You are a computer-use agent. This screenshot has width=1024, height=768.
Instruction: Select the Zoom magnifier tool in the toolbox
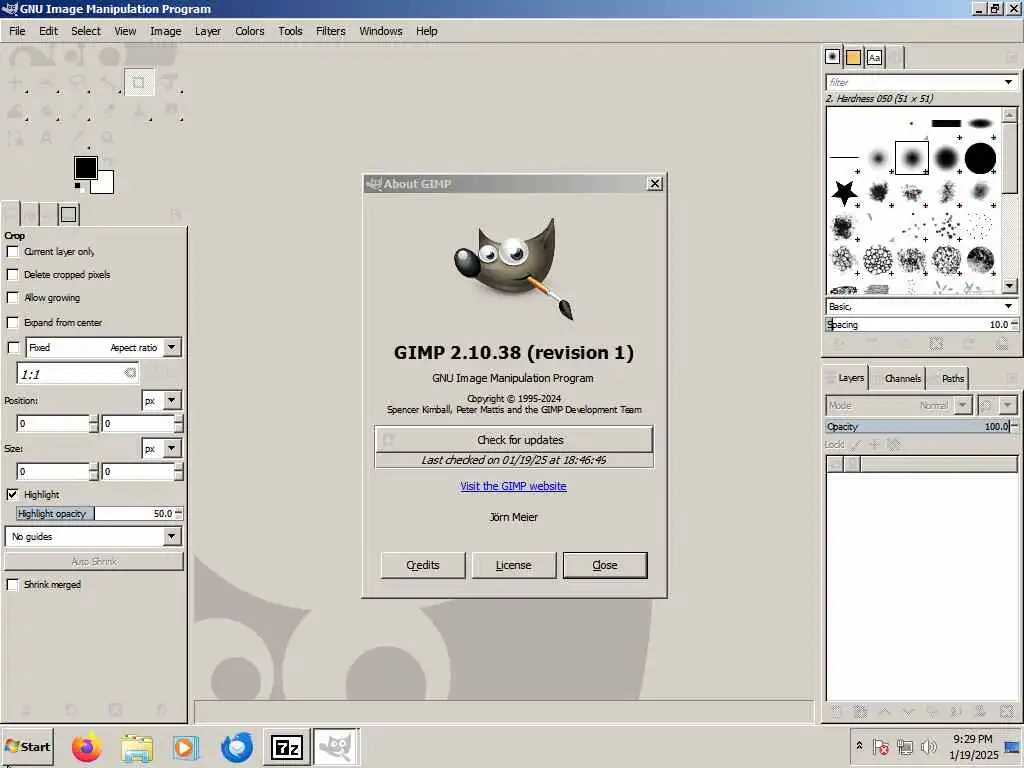pos(107,138)
